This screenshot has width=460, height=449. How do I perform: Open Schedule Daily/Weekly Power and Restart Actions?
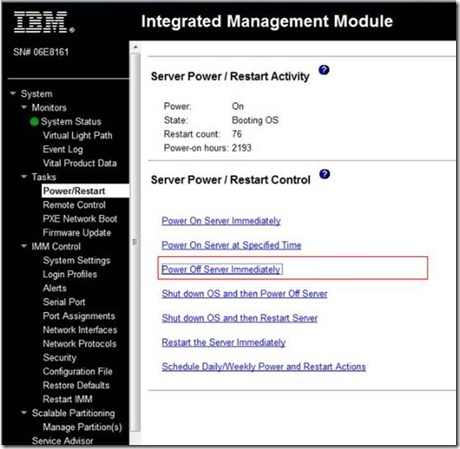[x=264, y=367]
